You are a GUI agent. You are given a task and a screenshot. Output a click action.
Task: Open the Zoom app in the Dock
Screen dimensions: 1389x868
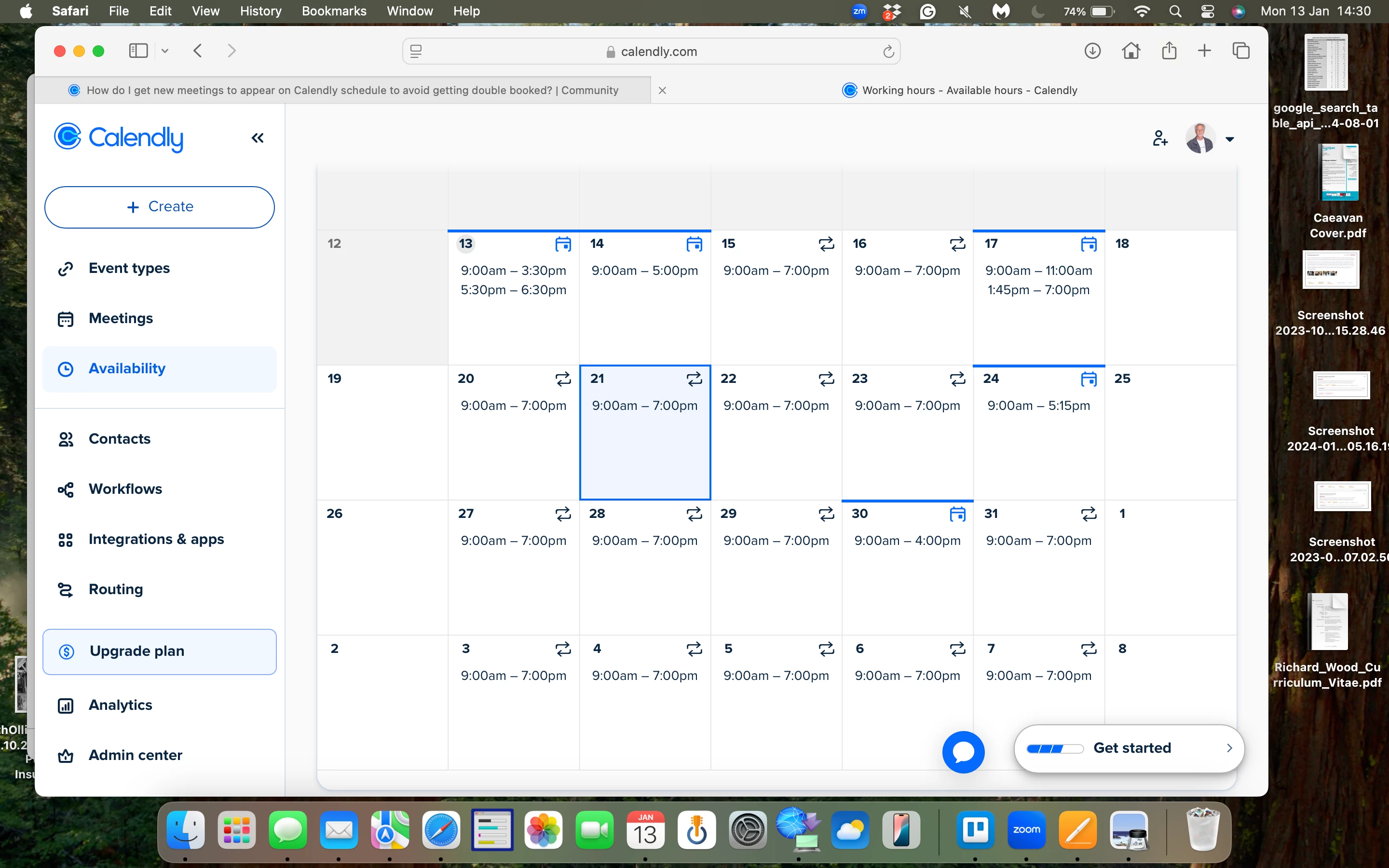pos(1026,830)
